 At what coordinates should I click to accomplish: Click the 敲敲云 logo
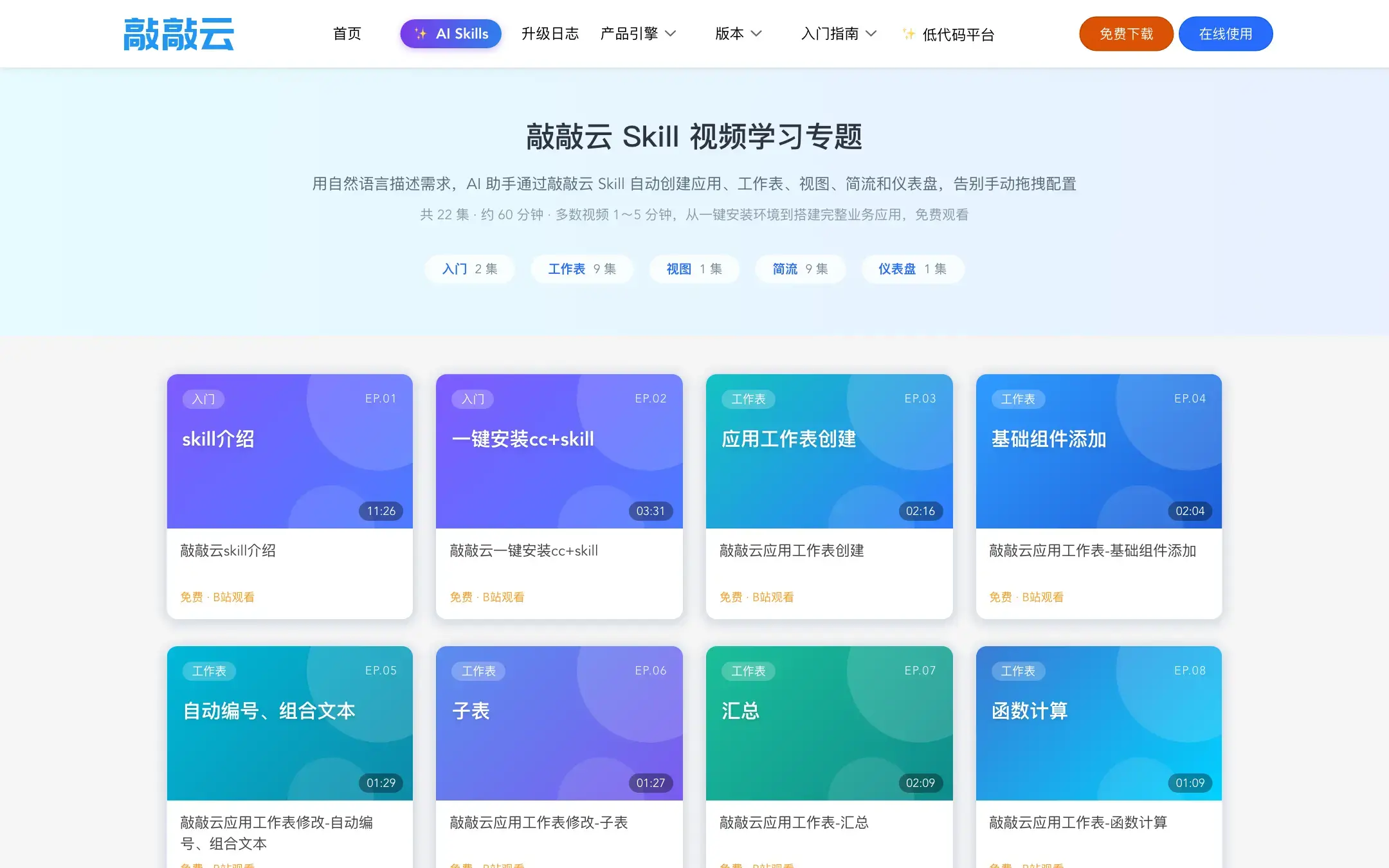pyautogui.click(x=179, y=34)
